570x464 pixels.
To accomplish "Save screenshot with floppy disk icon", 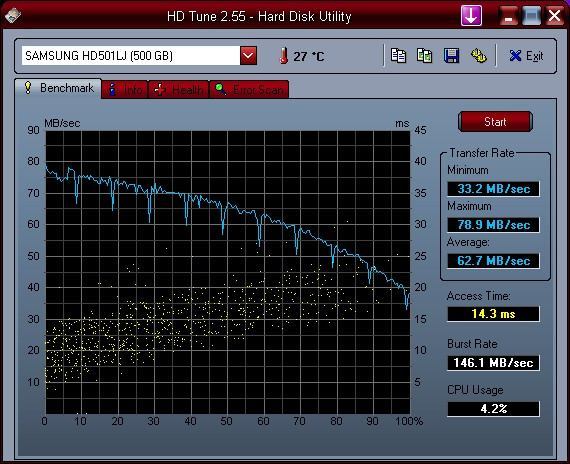I will (451, 56).
